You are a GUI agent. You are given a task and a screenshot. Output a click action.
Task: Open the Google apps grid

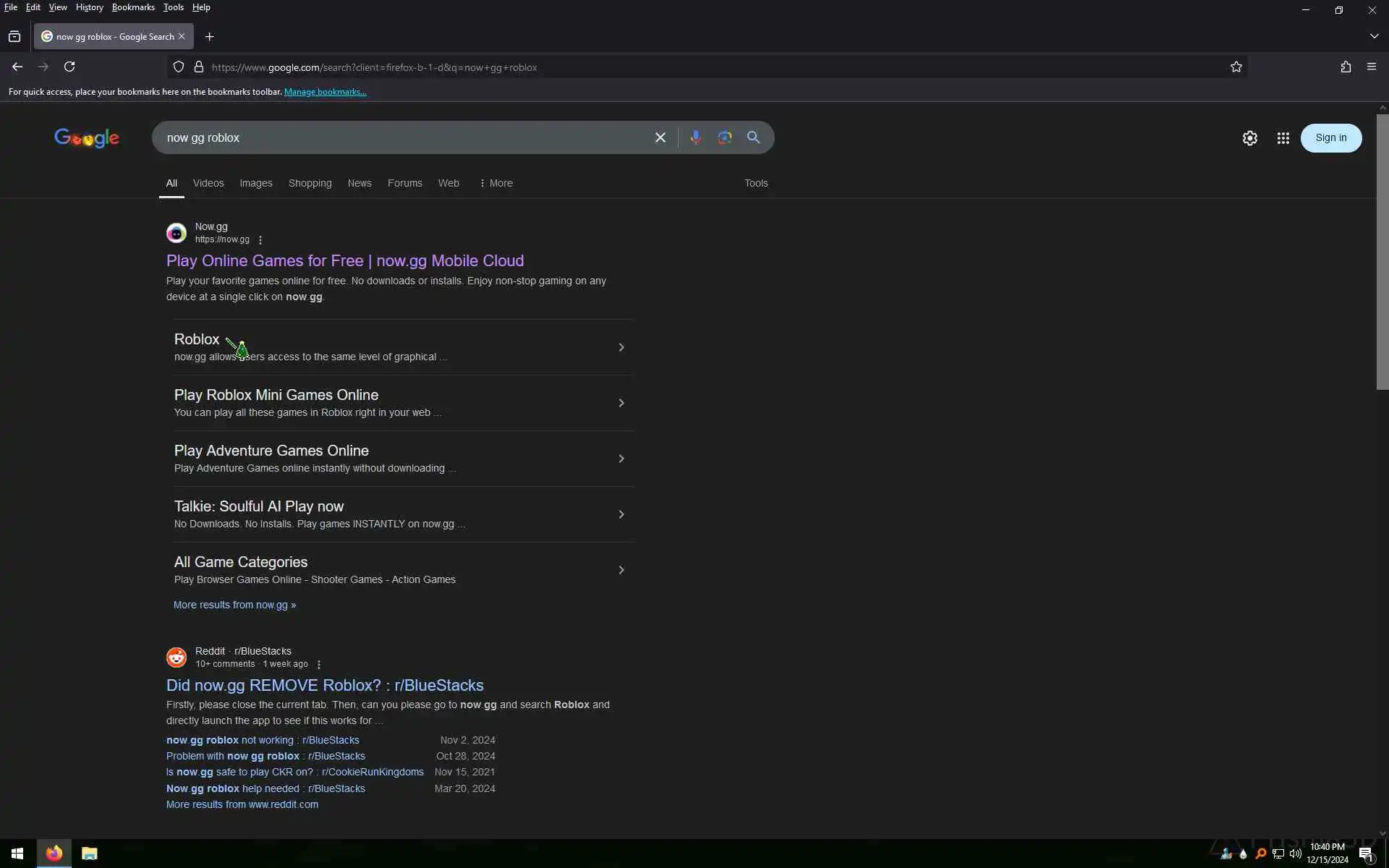[1283, 138]
